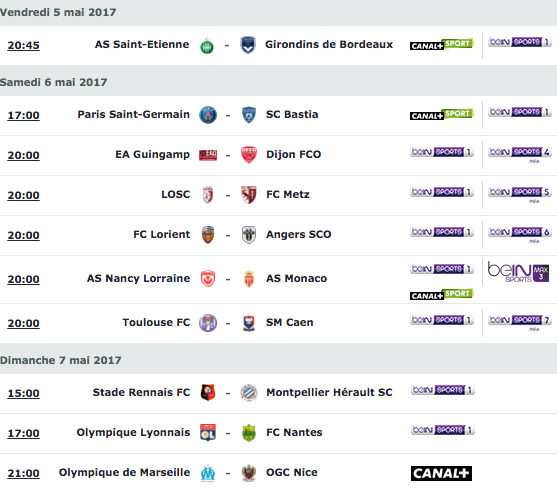Open the 20:45 kickoff time link

23,45
